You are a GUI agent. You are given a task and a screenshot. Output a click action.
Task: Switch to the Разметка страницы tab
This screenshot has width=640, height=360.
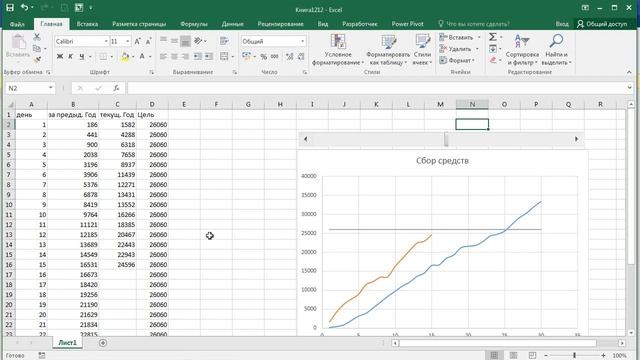(x=139, y=24)
